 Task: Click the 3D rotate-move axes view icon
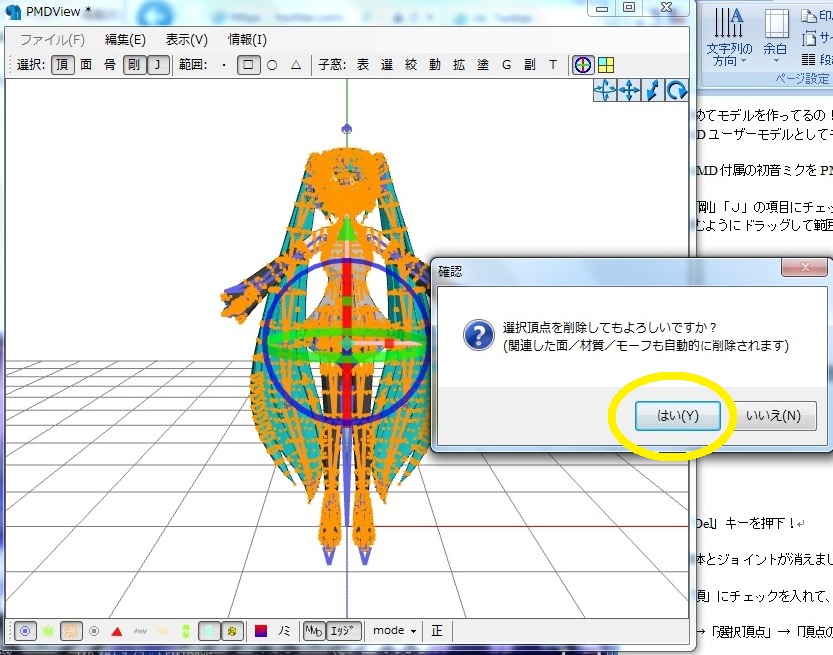(x=605, y=90)
